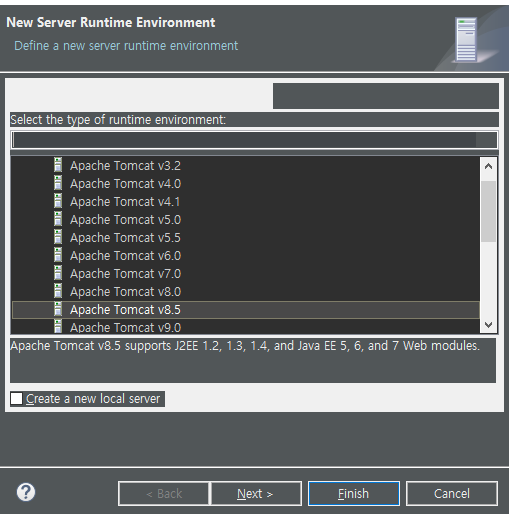
Task: Cancel the New Server Runtime dialog
Action: pos(452,494)
